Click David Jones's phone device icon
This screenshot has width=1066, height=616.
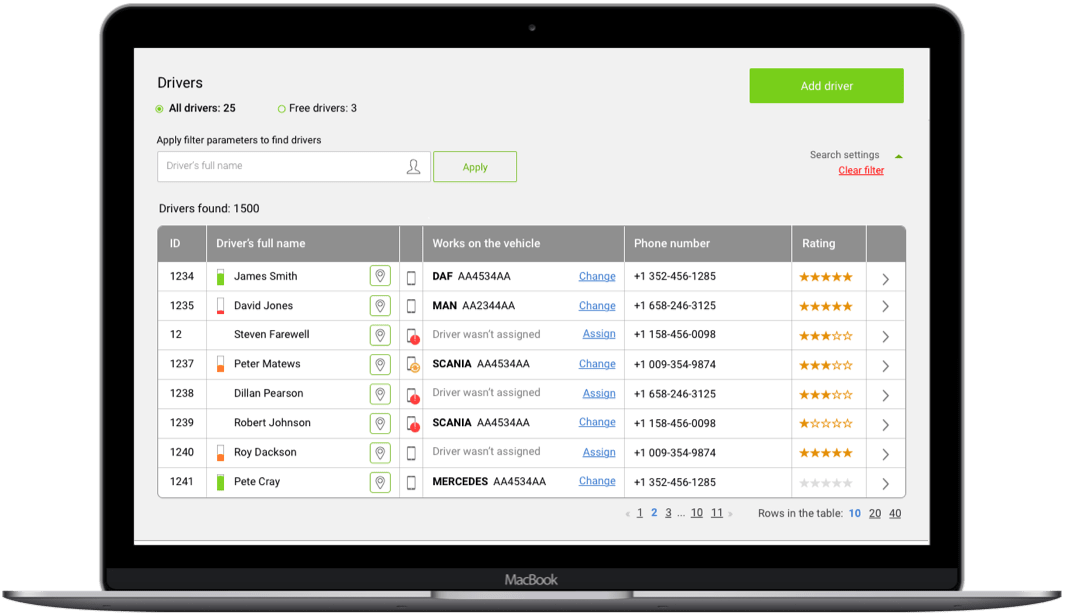pyautogui.click(x=411, y=307)
